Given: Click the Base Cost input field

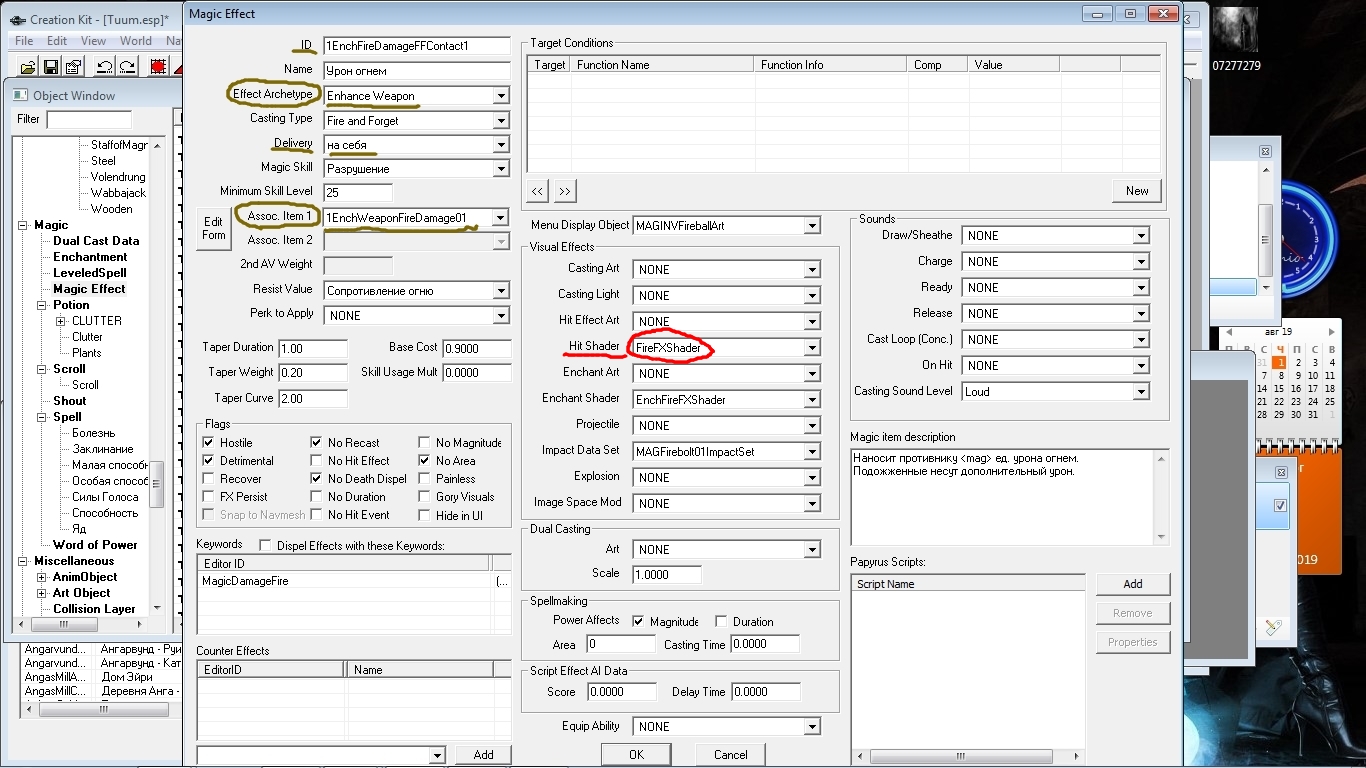Looking at the screenshot, I should pyautogui.click(x=476, y=348).
